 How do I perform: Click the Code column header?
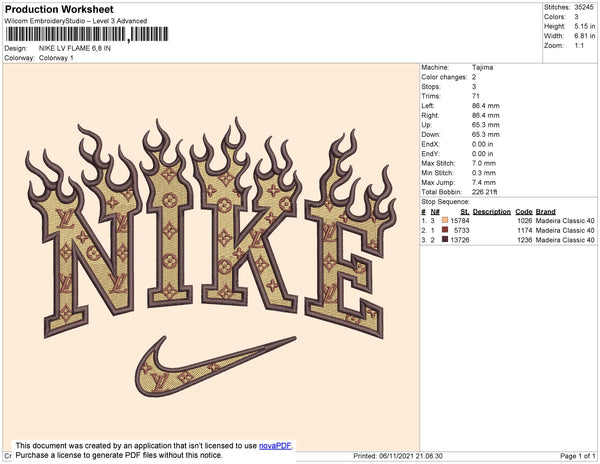coord(524,212)
